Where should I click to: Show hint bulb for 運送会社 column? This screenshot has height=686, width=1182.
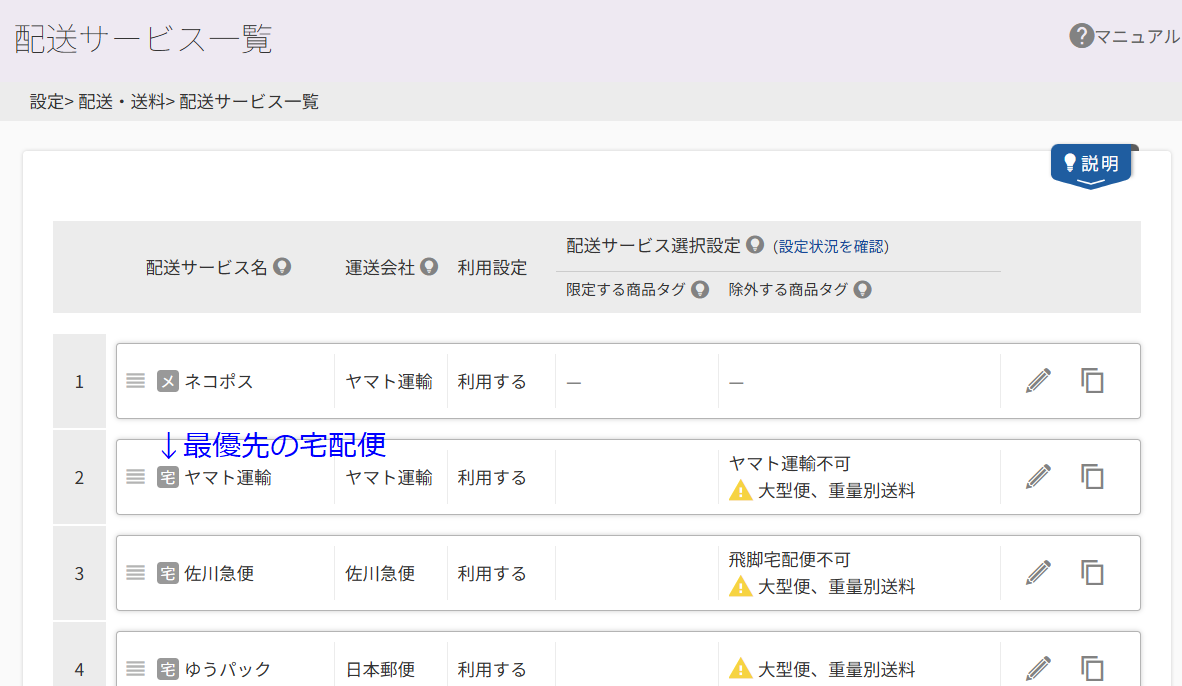429,267
